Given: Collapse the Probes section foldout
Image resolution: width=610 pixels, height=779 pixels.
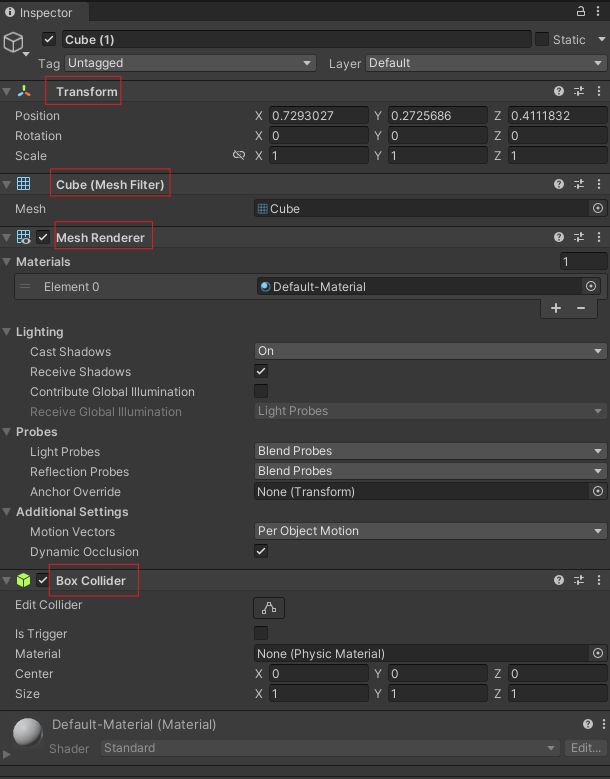Looking at the screenshot, I should 6,431.
